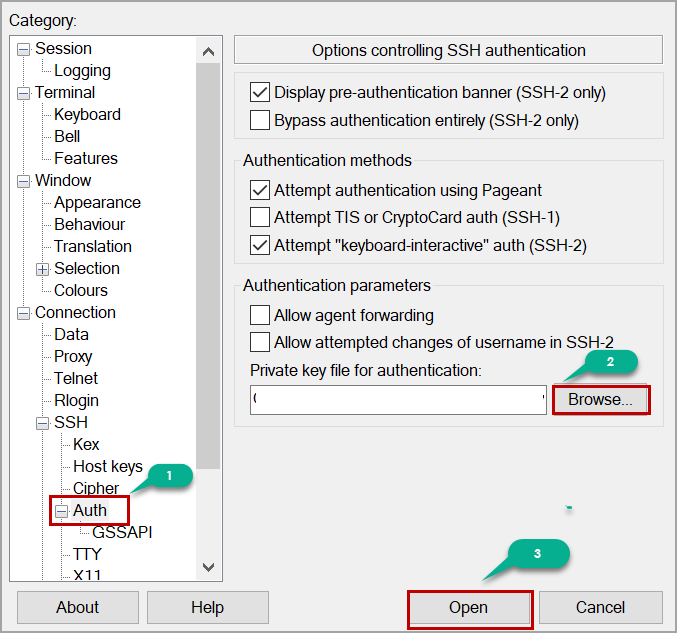The image size is (677, 633).
Task: Select the Colours category
Action: tap(81, 290)
